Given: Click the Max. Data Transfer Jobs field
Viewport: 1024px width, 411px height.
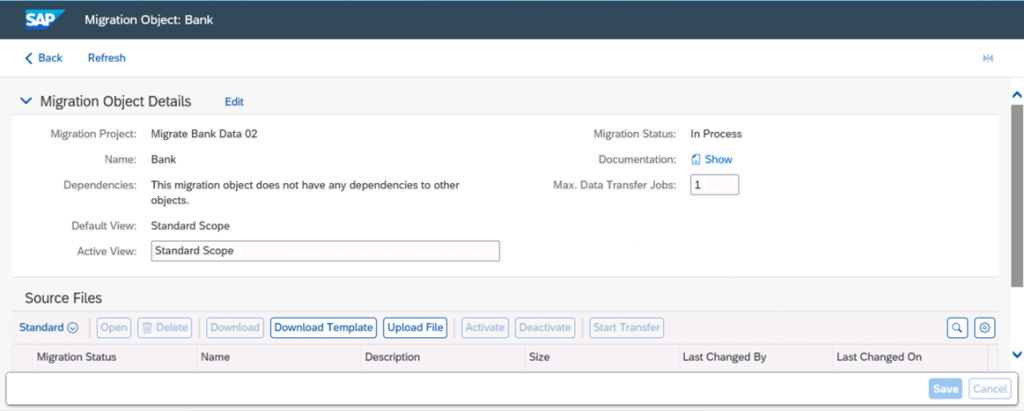Looking at the screenshot, I should (x=714, y=185).
